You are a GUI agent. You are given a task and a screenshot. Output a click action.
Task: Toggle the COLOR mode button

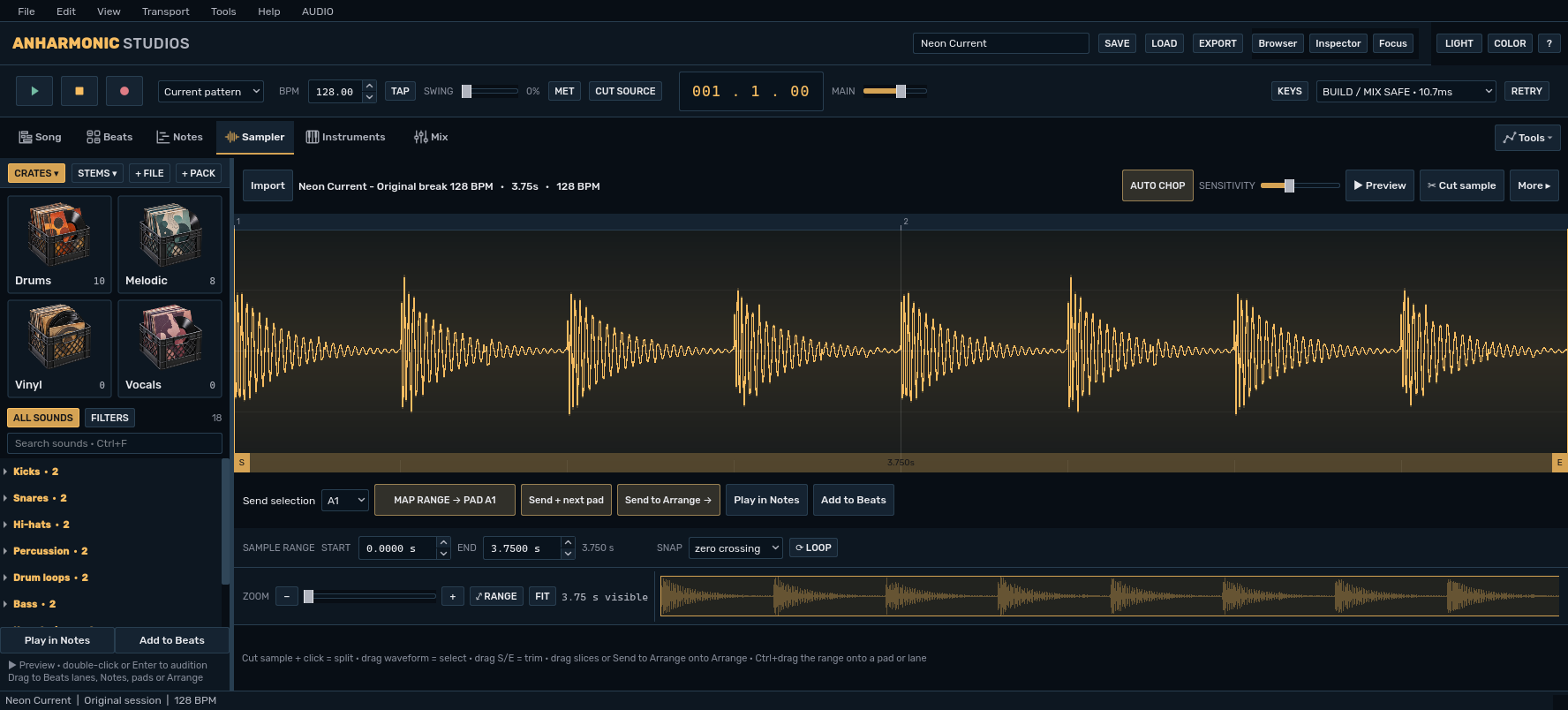(1510, 43)
